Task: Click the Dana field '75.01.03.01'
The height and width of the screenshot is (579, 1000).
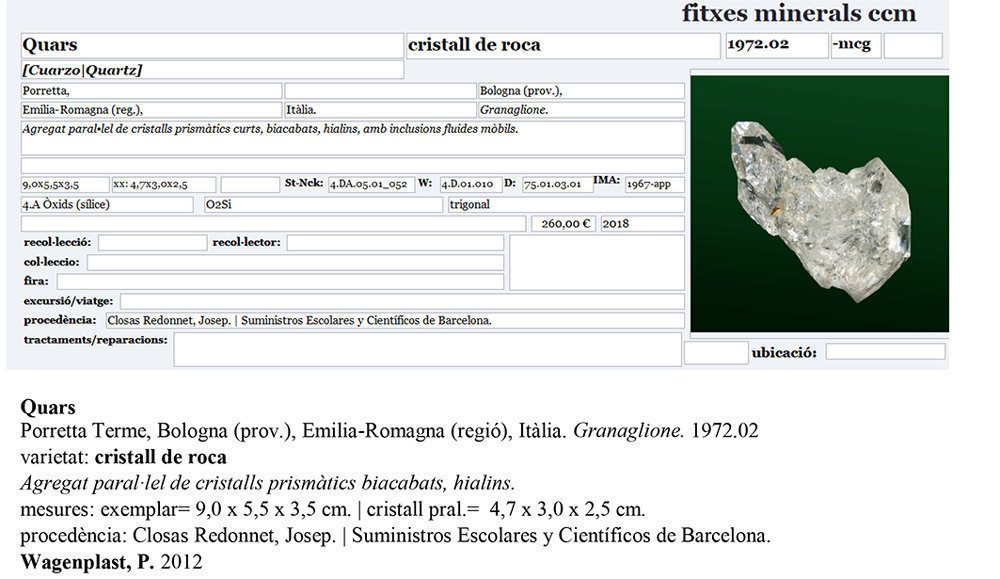Action: click(557, 184)
